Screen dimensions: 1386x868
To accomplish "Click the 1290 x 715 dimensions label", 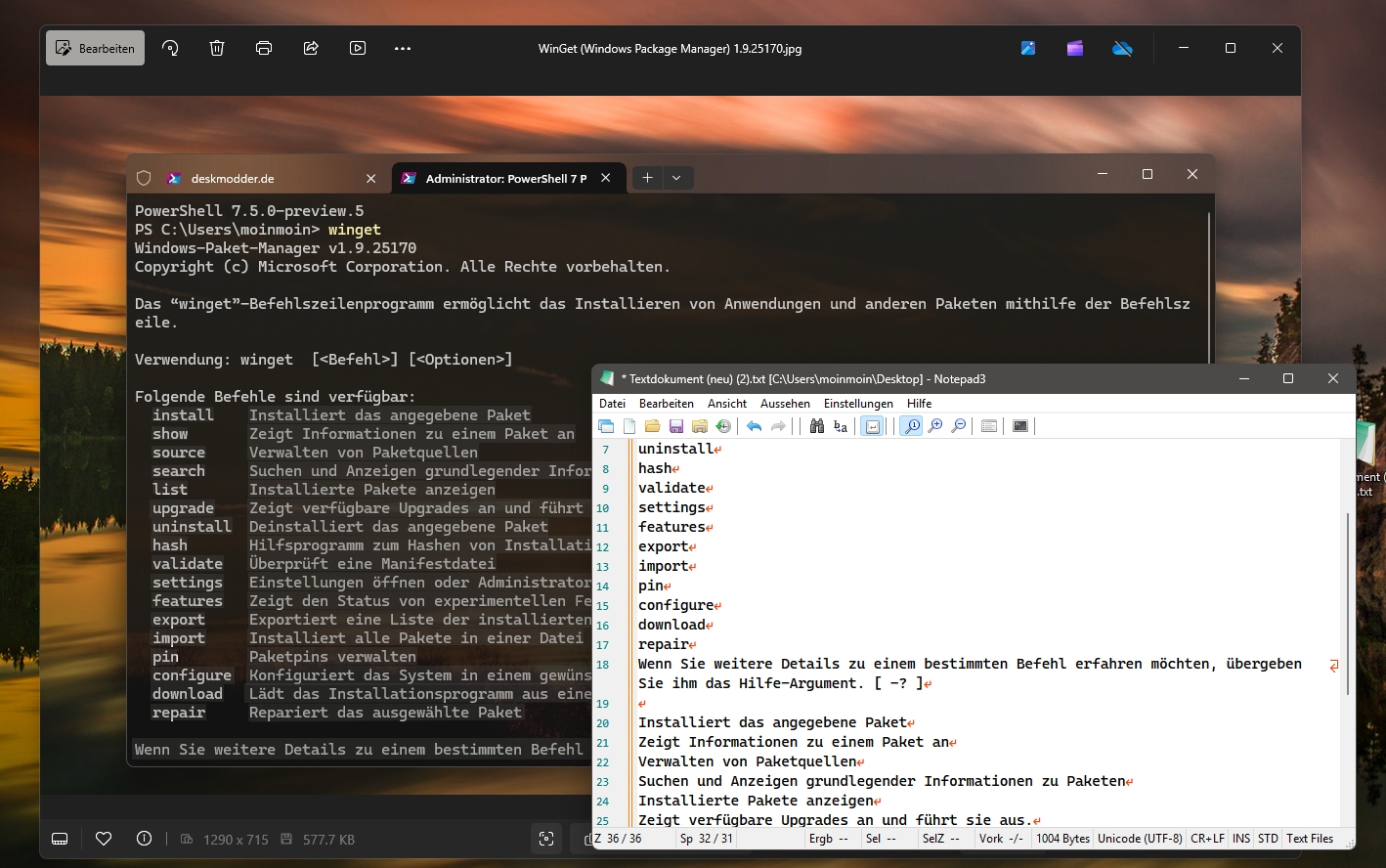I will click(236, 840).
